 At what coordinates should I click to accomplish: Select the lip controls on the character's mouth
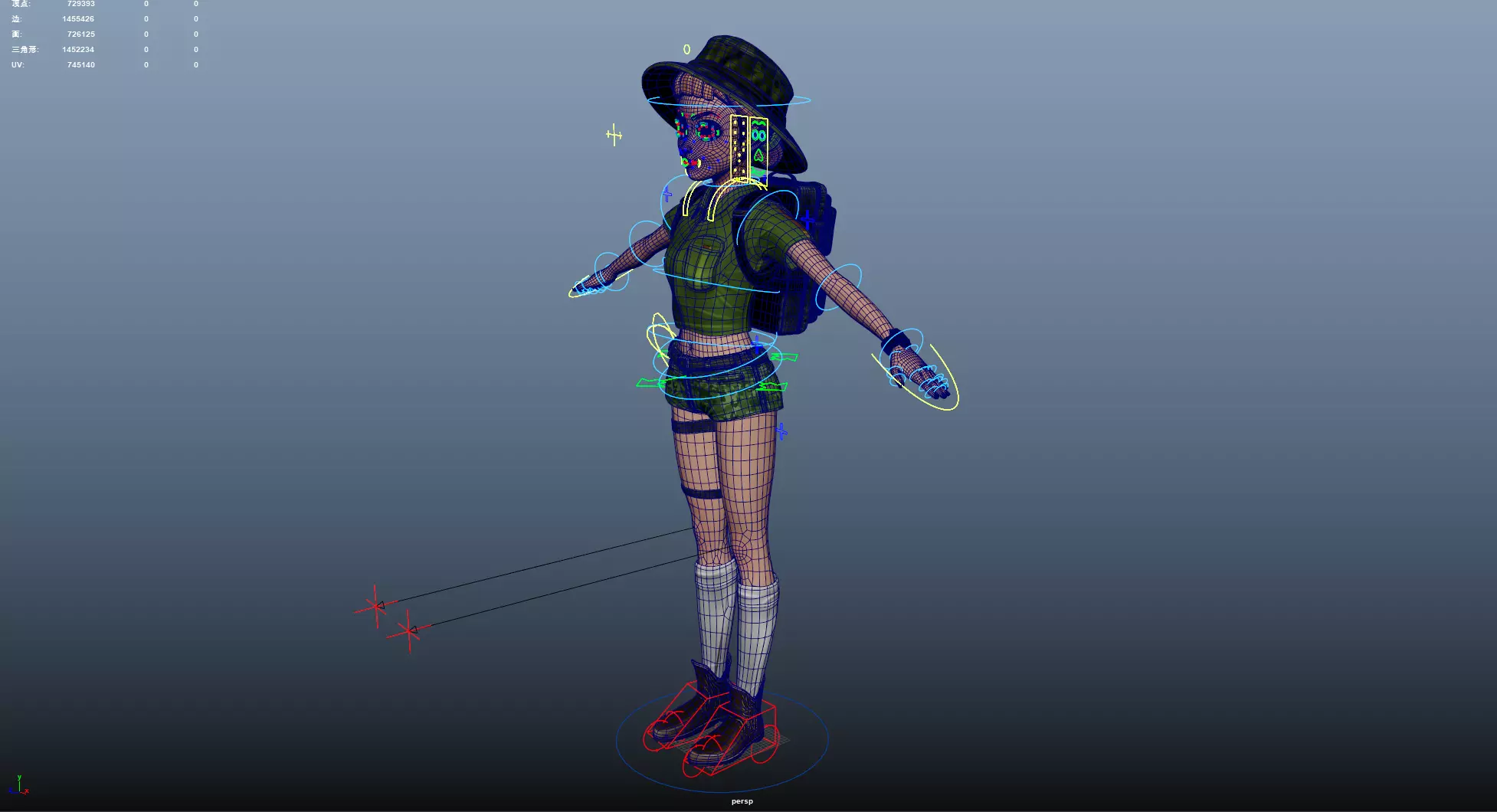tap(690, 162)
